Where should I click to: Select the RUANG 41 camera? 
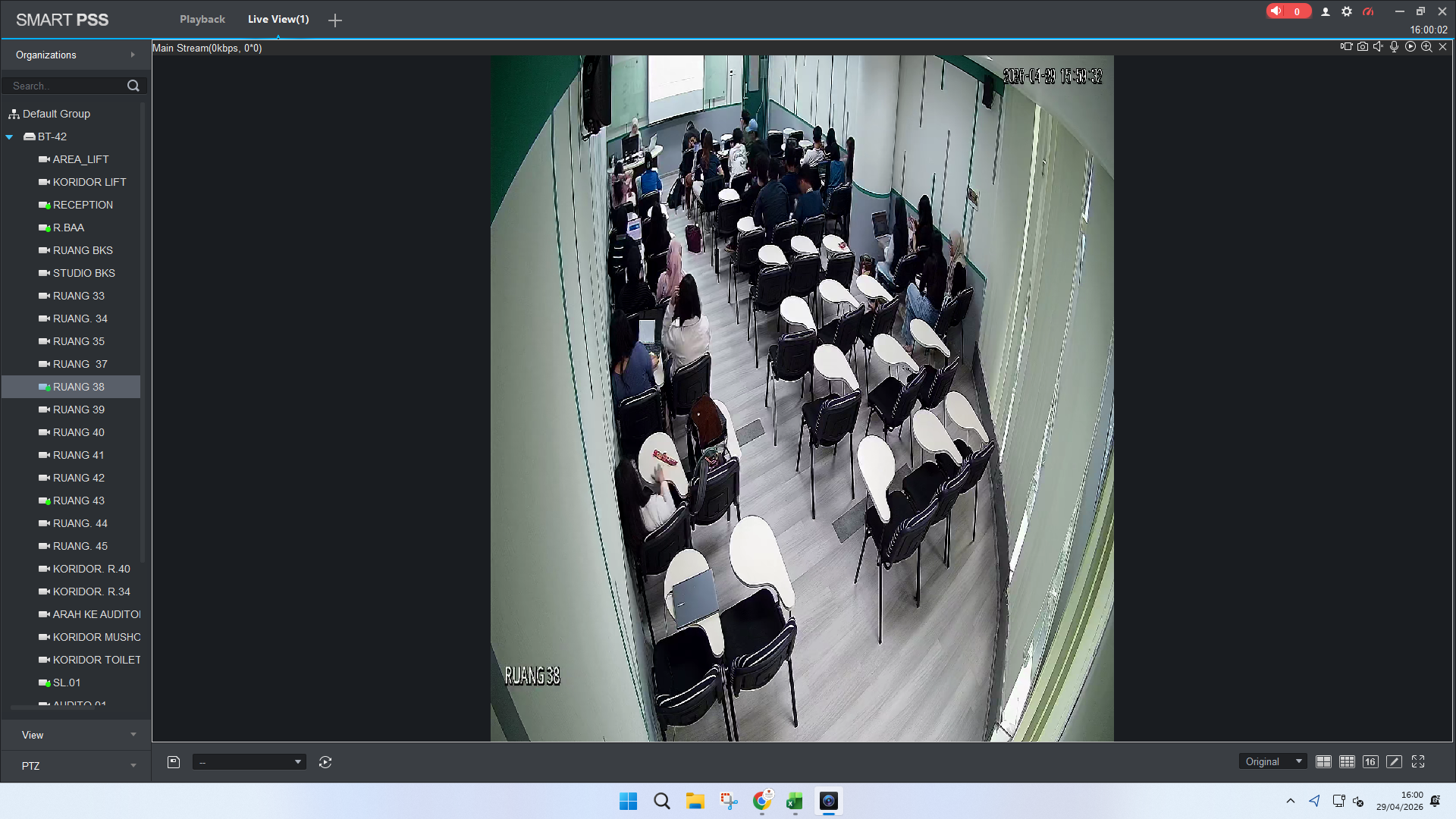(x=78, y=455)
